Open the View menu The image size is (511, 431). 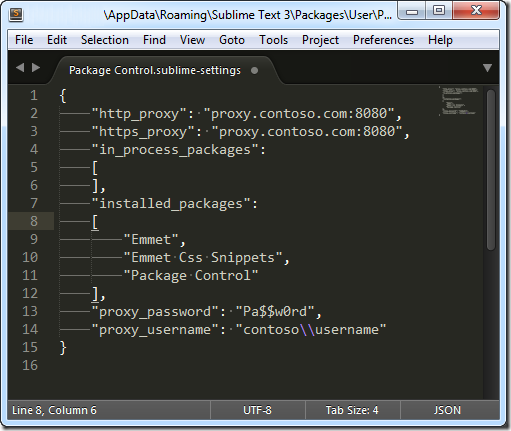tap(192, 40)
